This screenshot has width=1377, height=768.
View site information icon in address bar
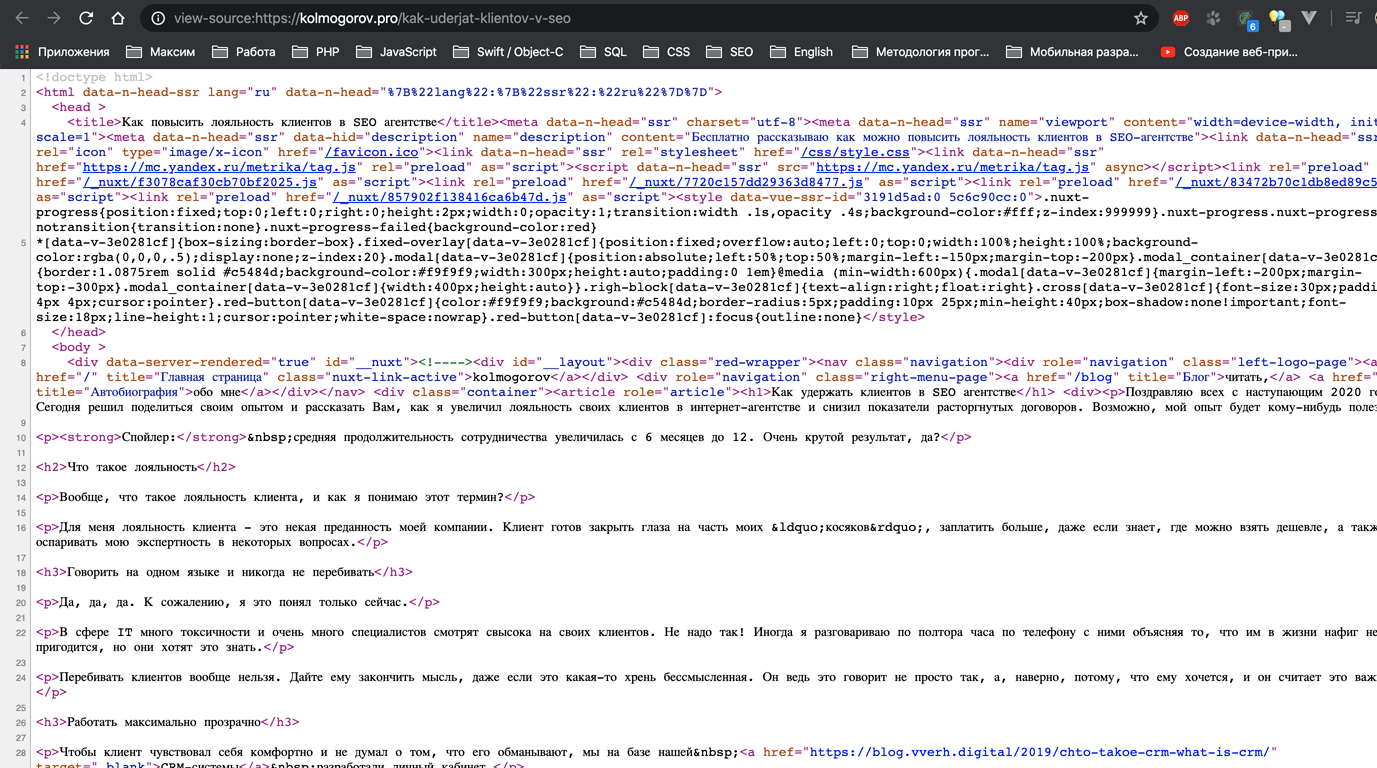point(158,18)
